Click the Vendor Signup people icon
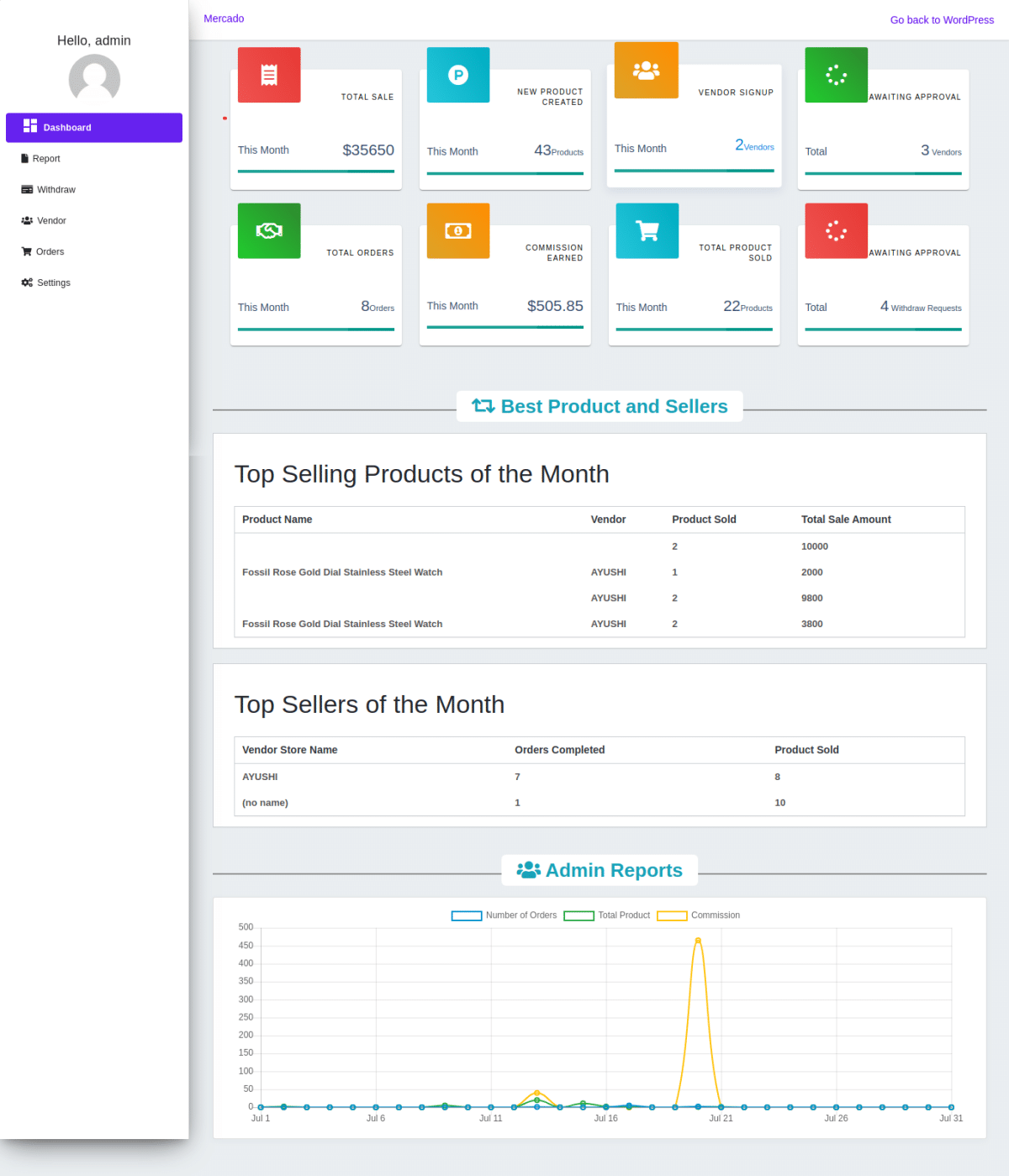Viewport: 1009px width, 1176px height. pyautogui.click(x=646, y=70)
